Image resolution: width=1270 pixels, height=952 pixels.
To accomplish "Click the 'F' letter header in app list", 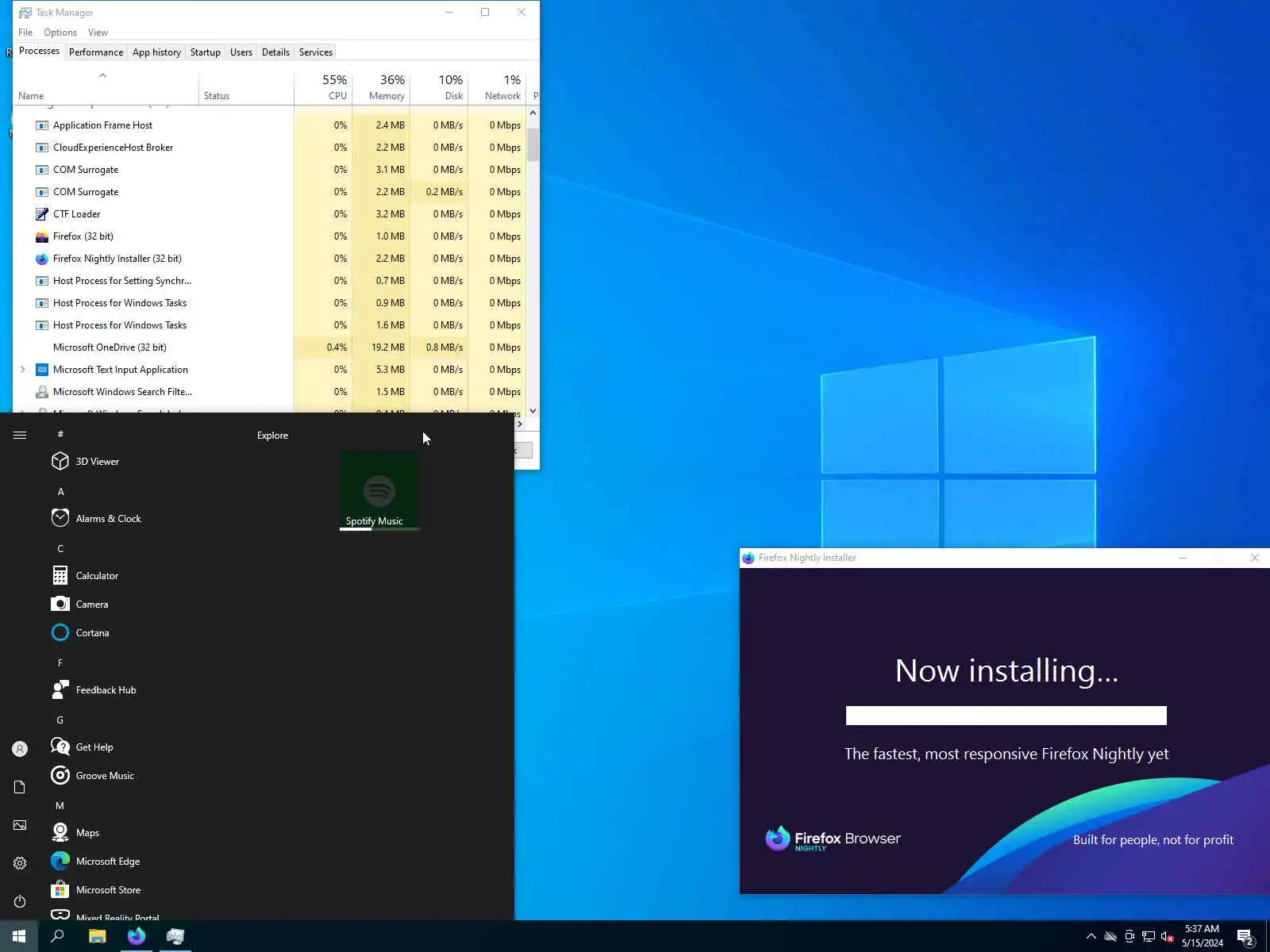I will tap(60, 662).
